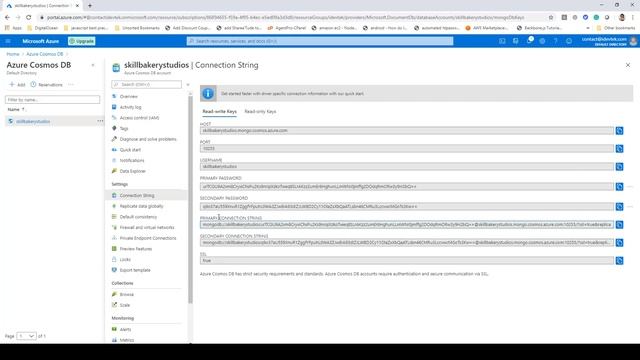Switch to Read-only Keys tab

(x=260, y=111)
